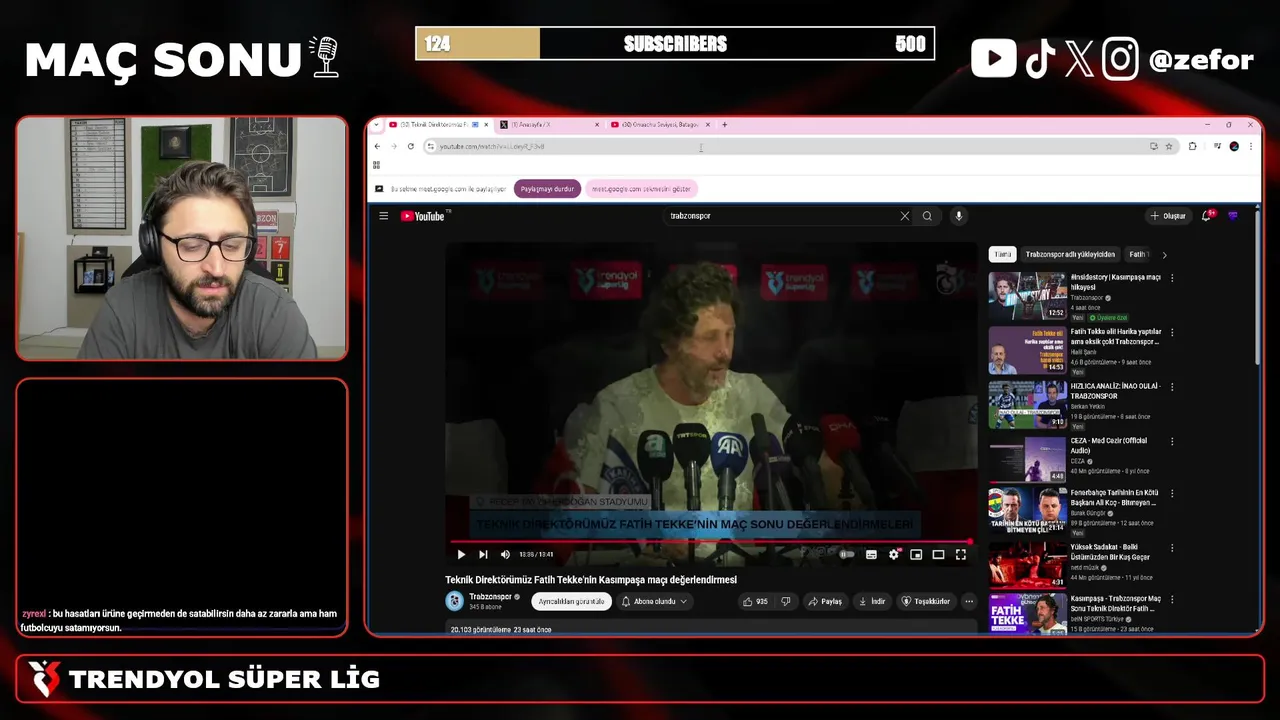Toggle the autoplay switch in the player

tap(847, 554)
